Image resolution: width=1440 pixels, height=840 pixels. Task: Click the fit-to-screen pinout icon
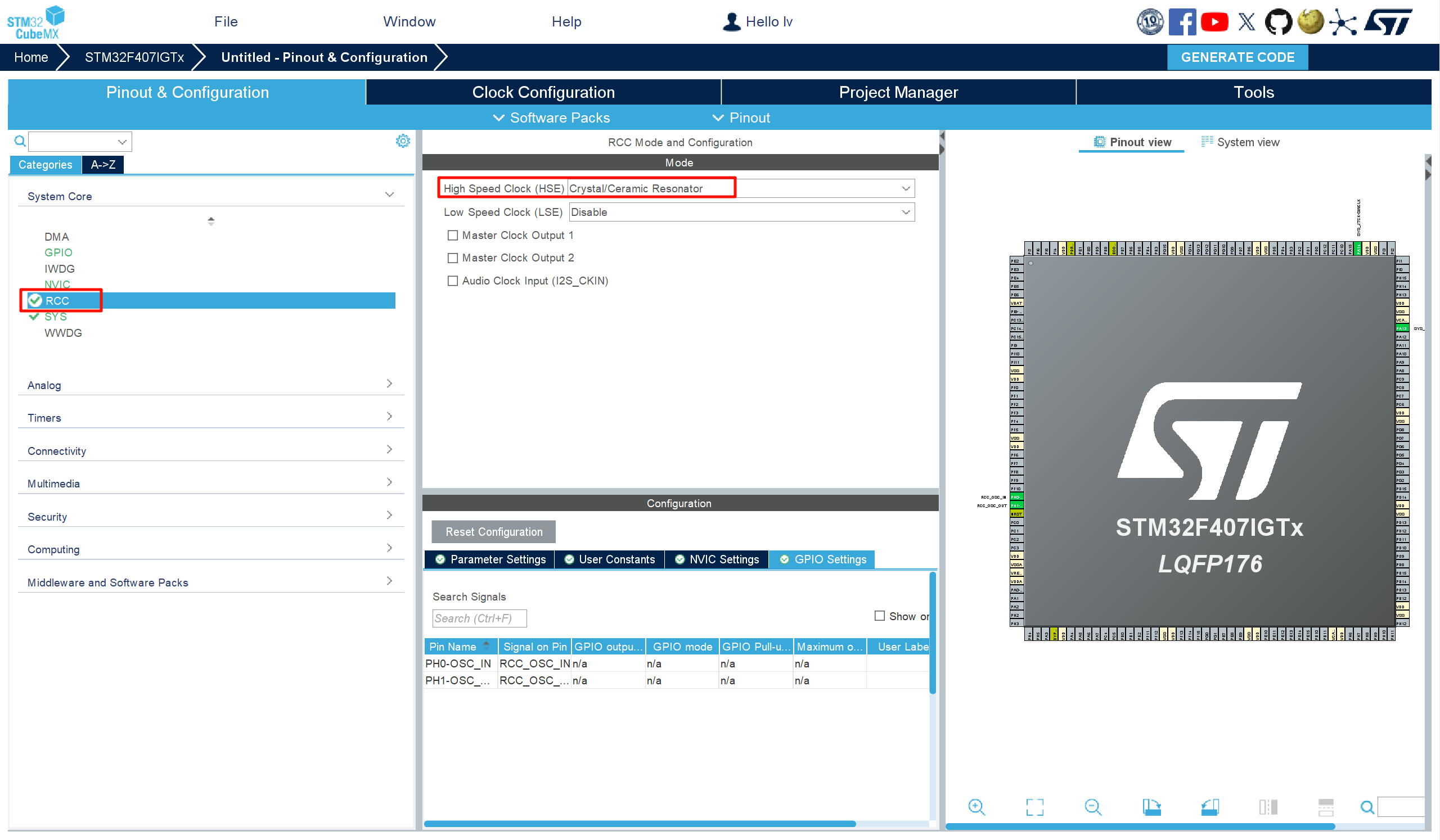click(1034, 806)
